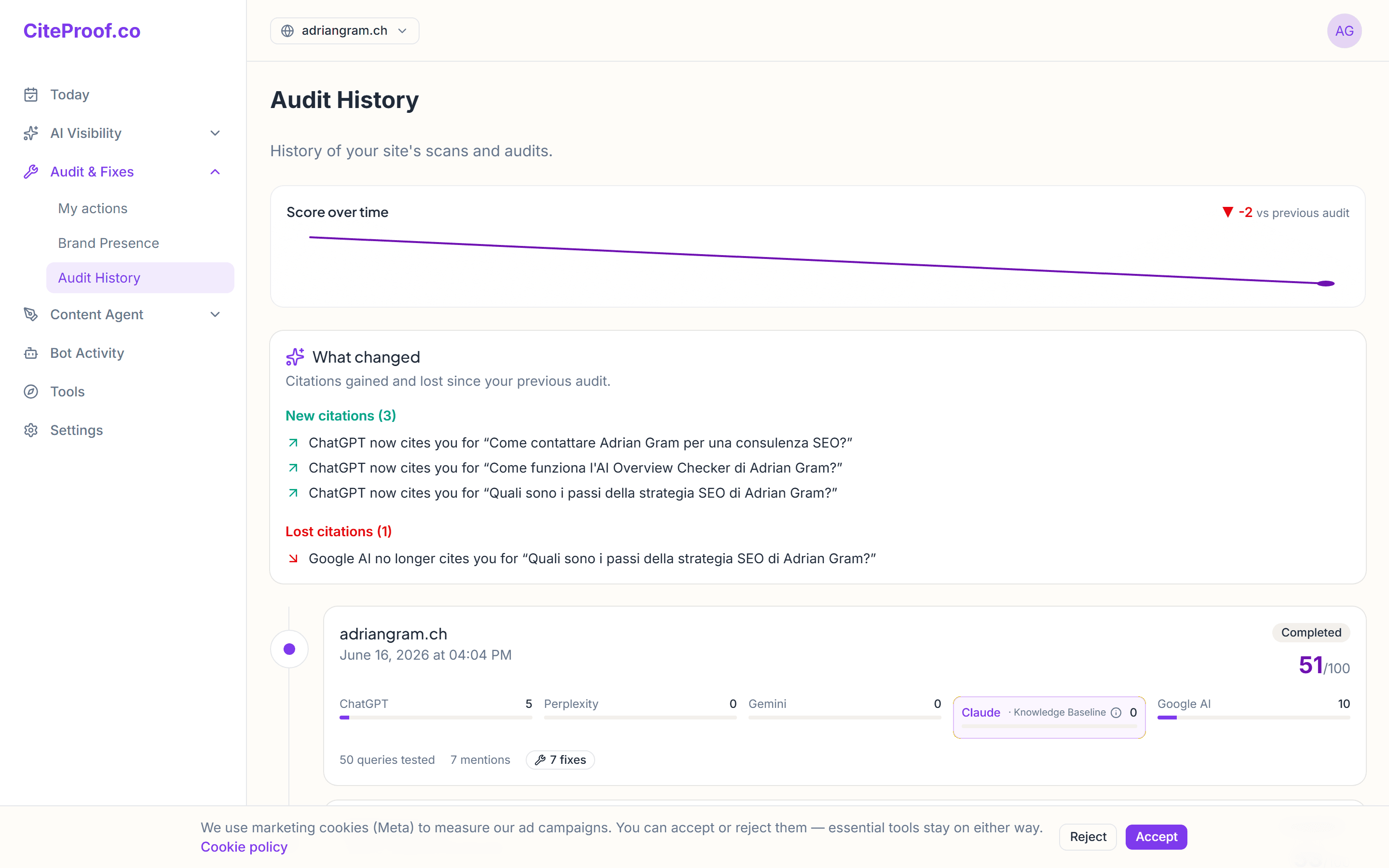The height and width of the screenshot is (868, 1389).
Task: Open the adriangram.ch audit entry title
Action: pyautogui.click(x=393, y=634)
